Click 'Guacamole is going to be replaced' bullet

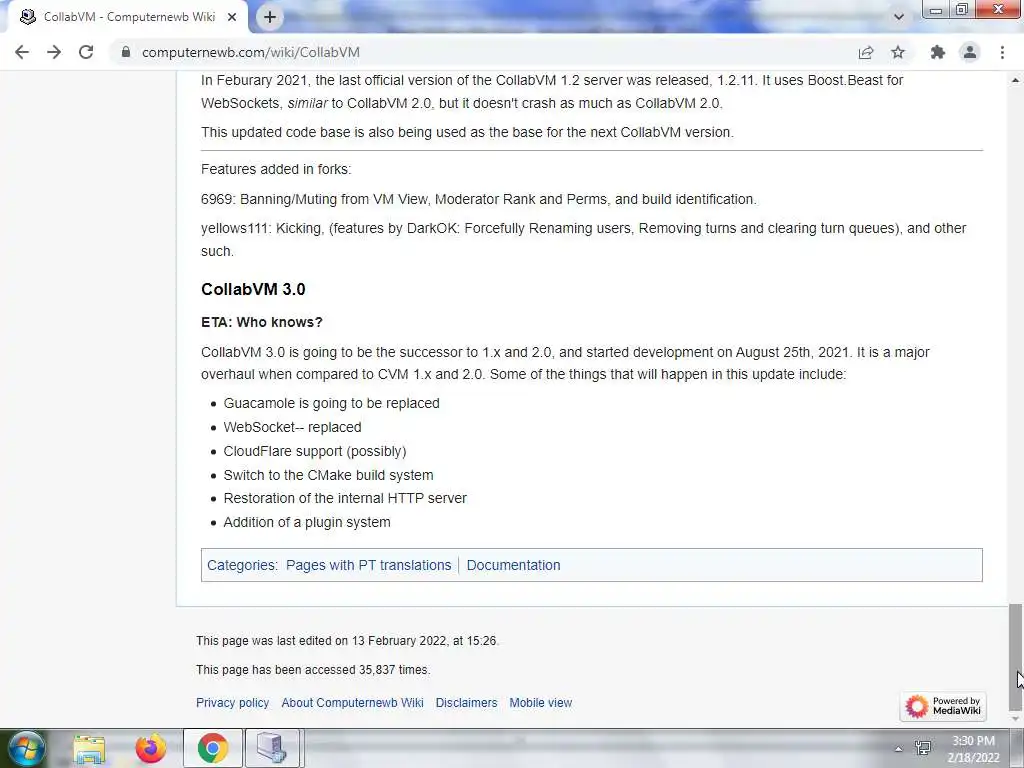[x=332, y=403]
